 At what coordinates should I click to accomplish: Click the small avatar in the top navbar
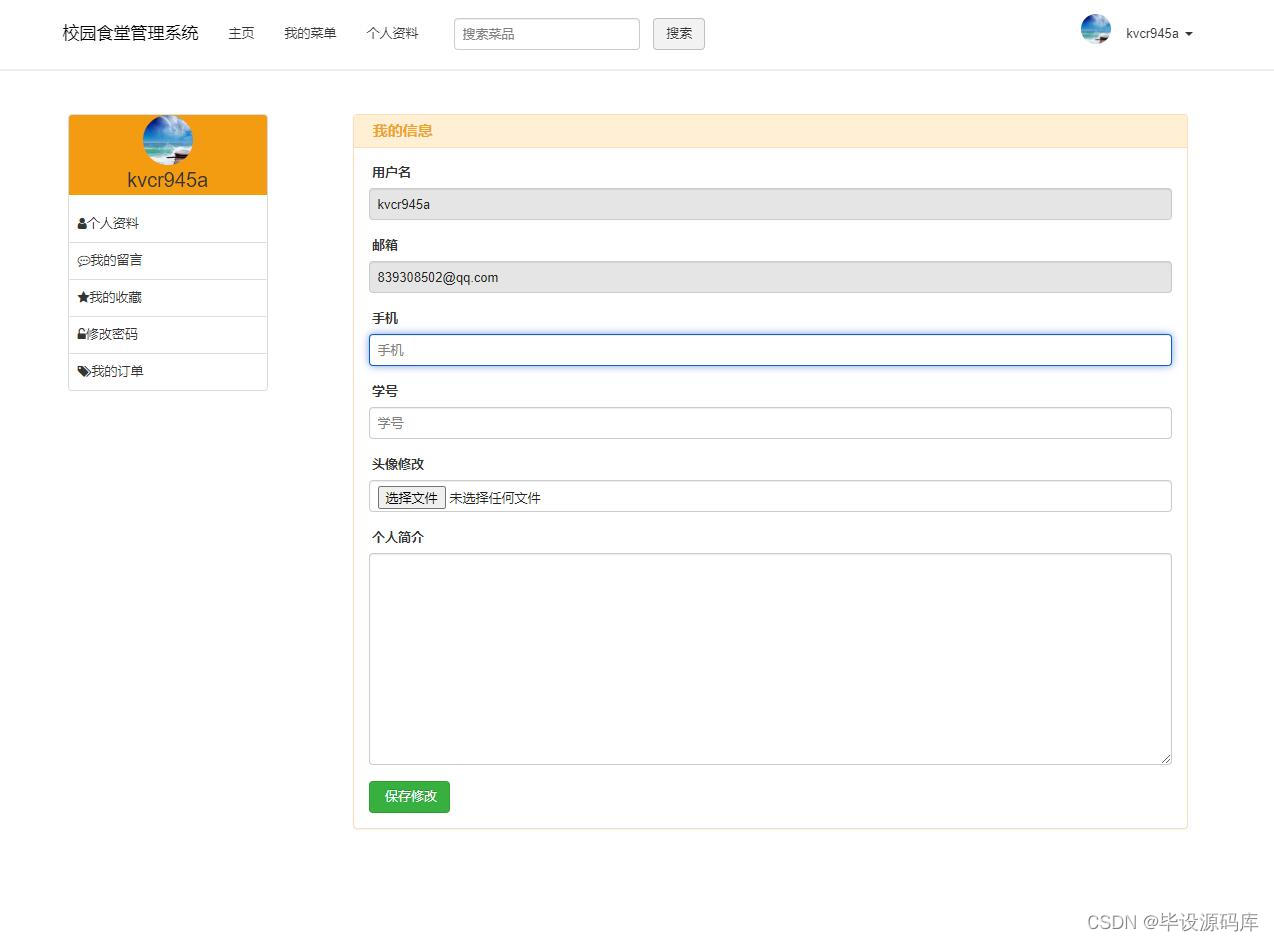tap(1096, 29)
